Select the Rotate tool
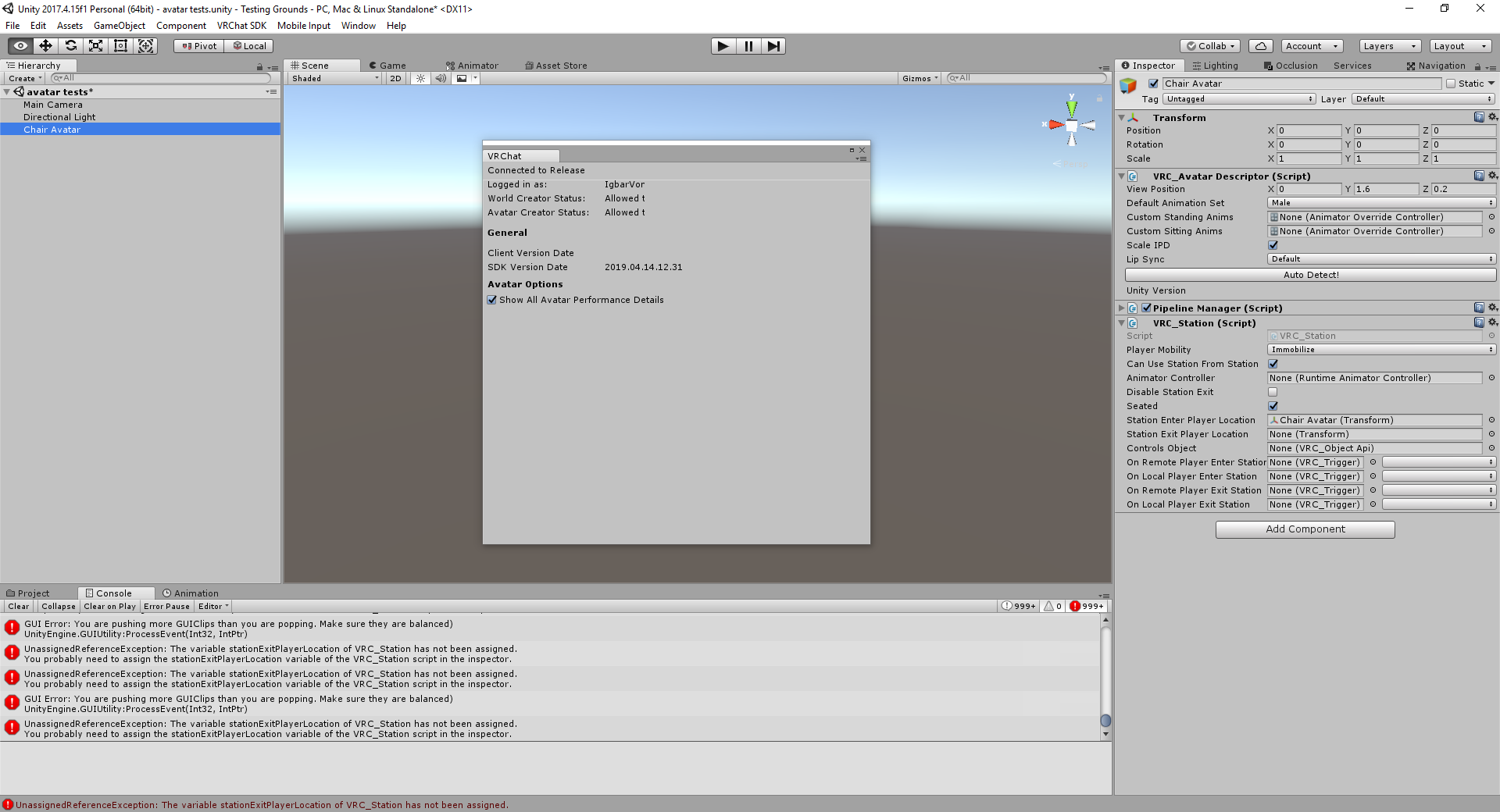Screen dimensions: 1500x812 (x=70, y=46)
